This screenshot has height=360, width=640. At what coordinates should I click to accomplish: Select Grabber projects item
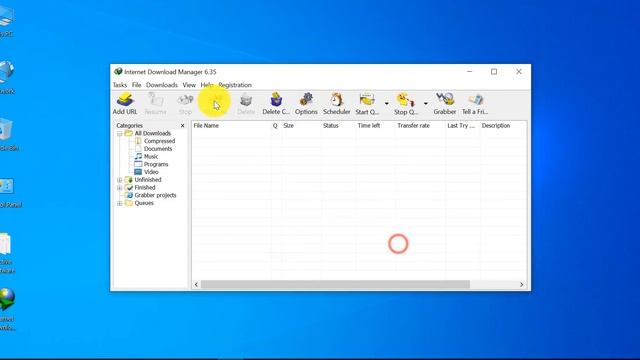click(155, 196)
